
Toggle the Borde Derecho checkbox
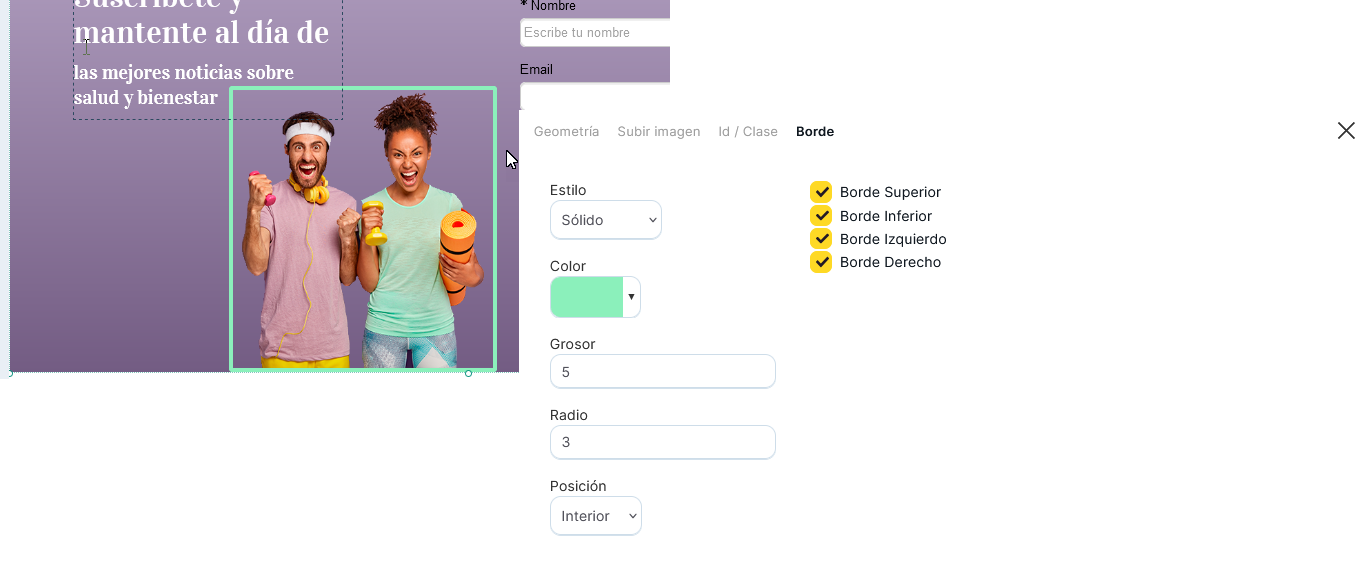tap(821, 262)
